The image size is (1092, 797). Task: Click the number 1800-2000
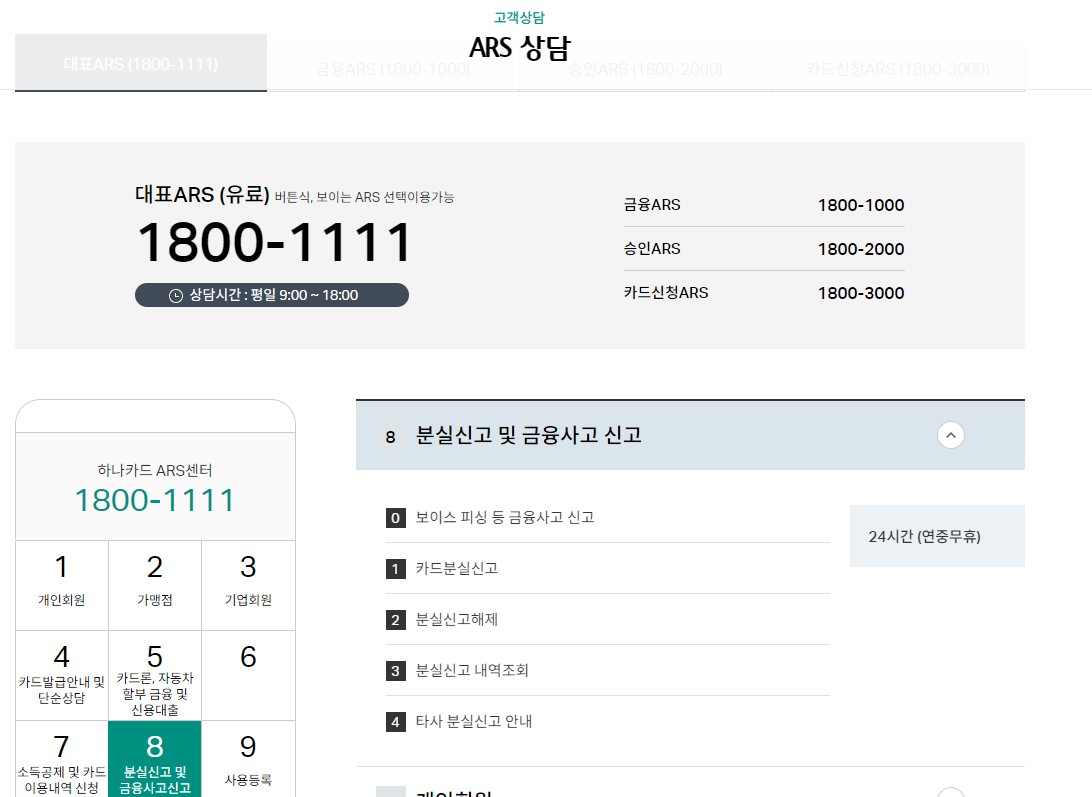[861, 249]
